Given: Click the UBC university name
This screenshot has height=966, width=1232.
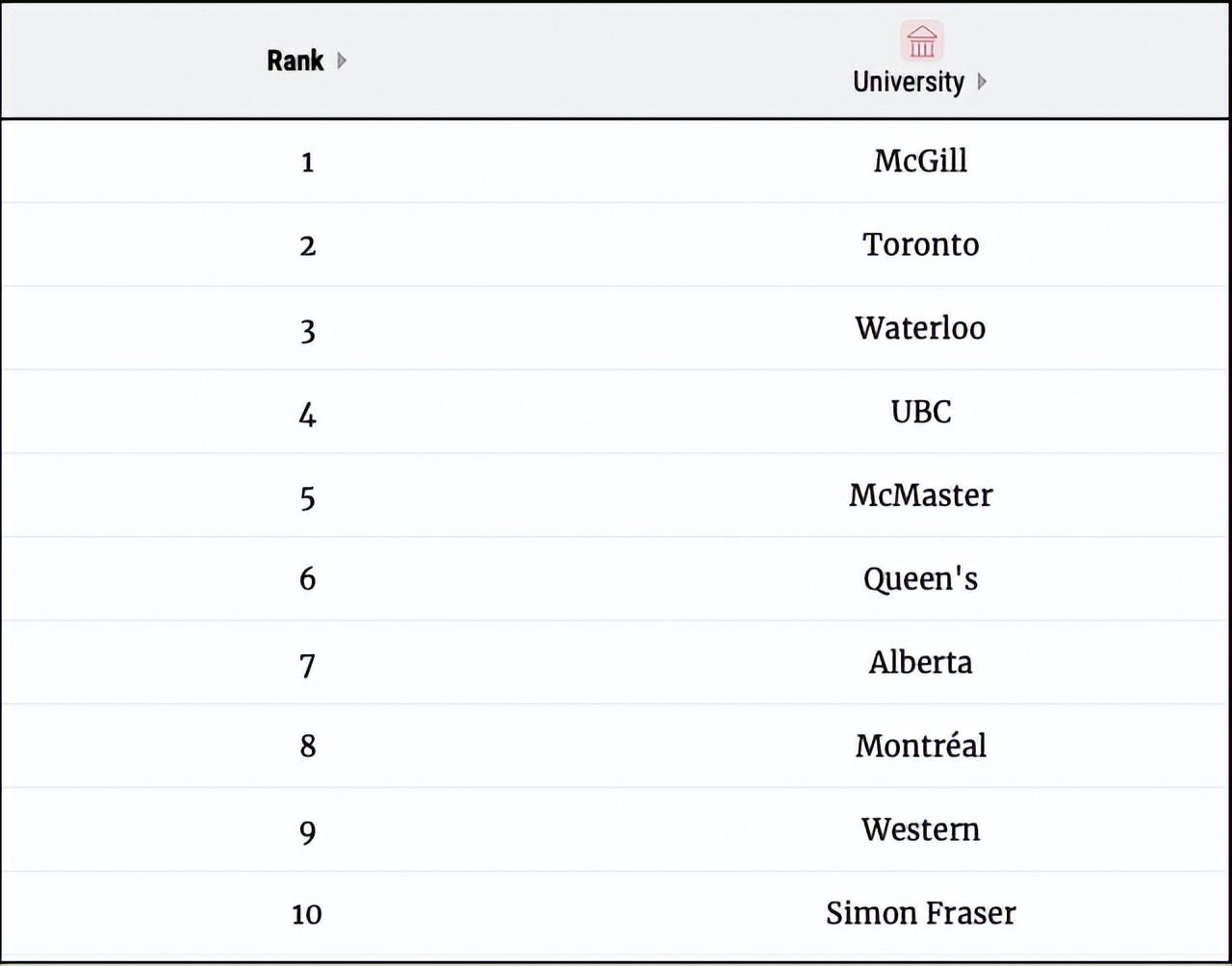Looking at the screenshot, I should pyautogui.click(x=920, y=412).
